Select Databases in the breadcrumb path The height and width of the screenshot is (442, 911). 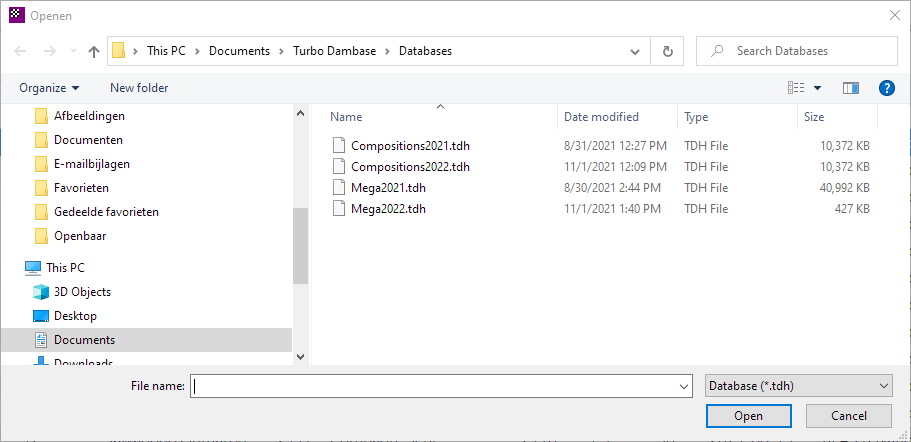coord(425,51)
